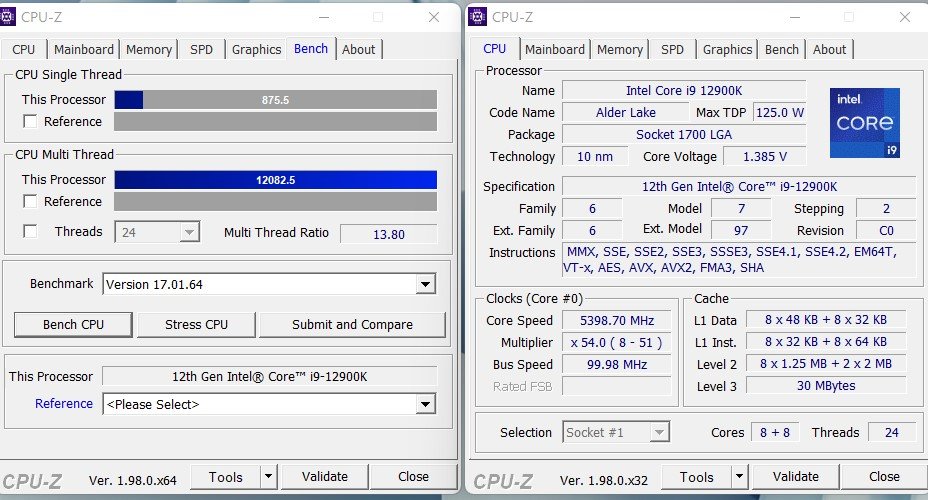Click Cores value 8 + 8
Viewport: 928px width, 500px height.
(x=775, y=433)
